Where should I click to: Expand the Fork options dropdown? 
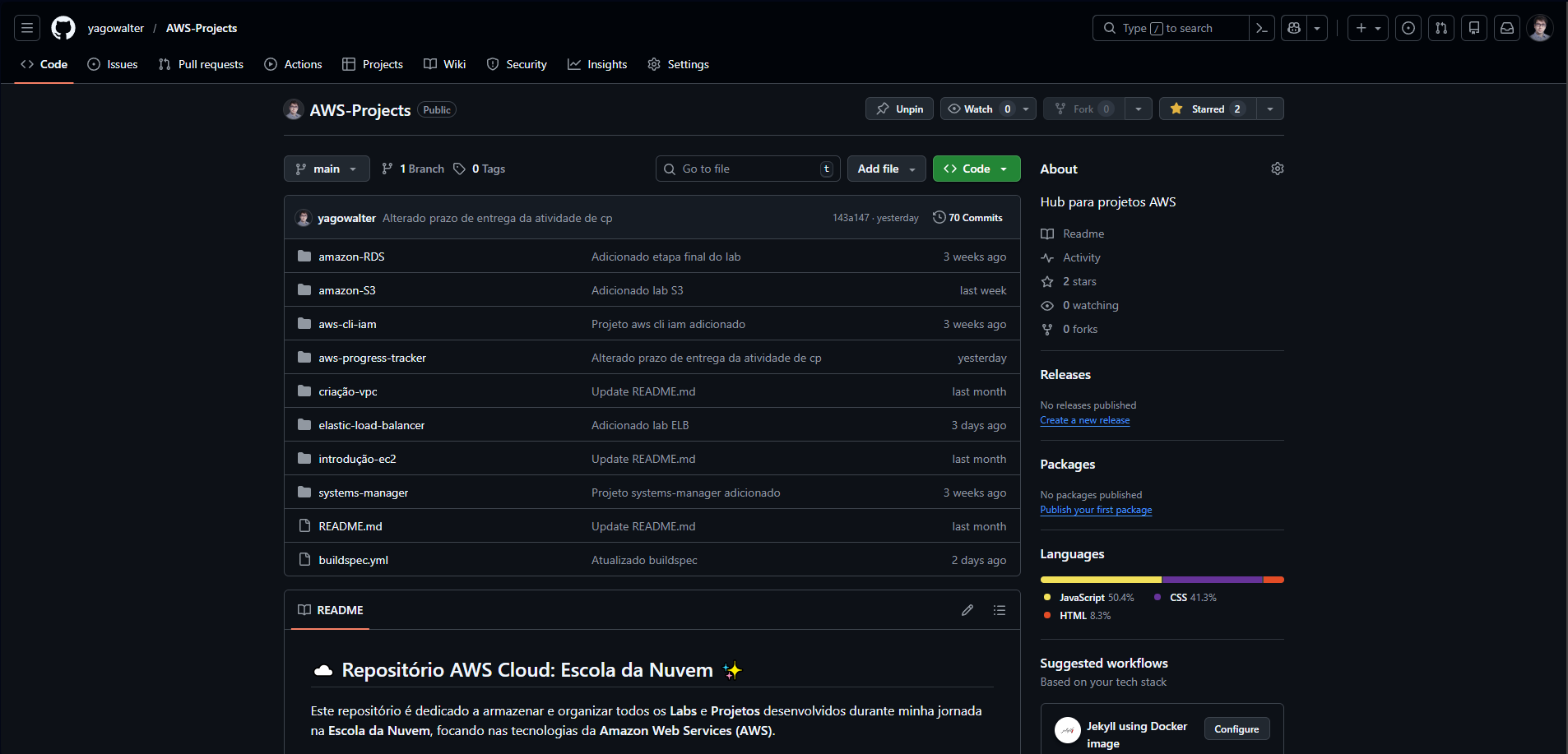[x=1139, y=109]
